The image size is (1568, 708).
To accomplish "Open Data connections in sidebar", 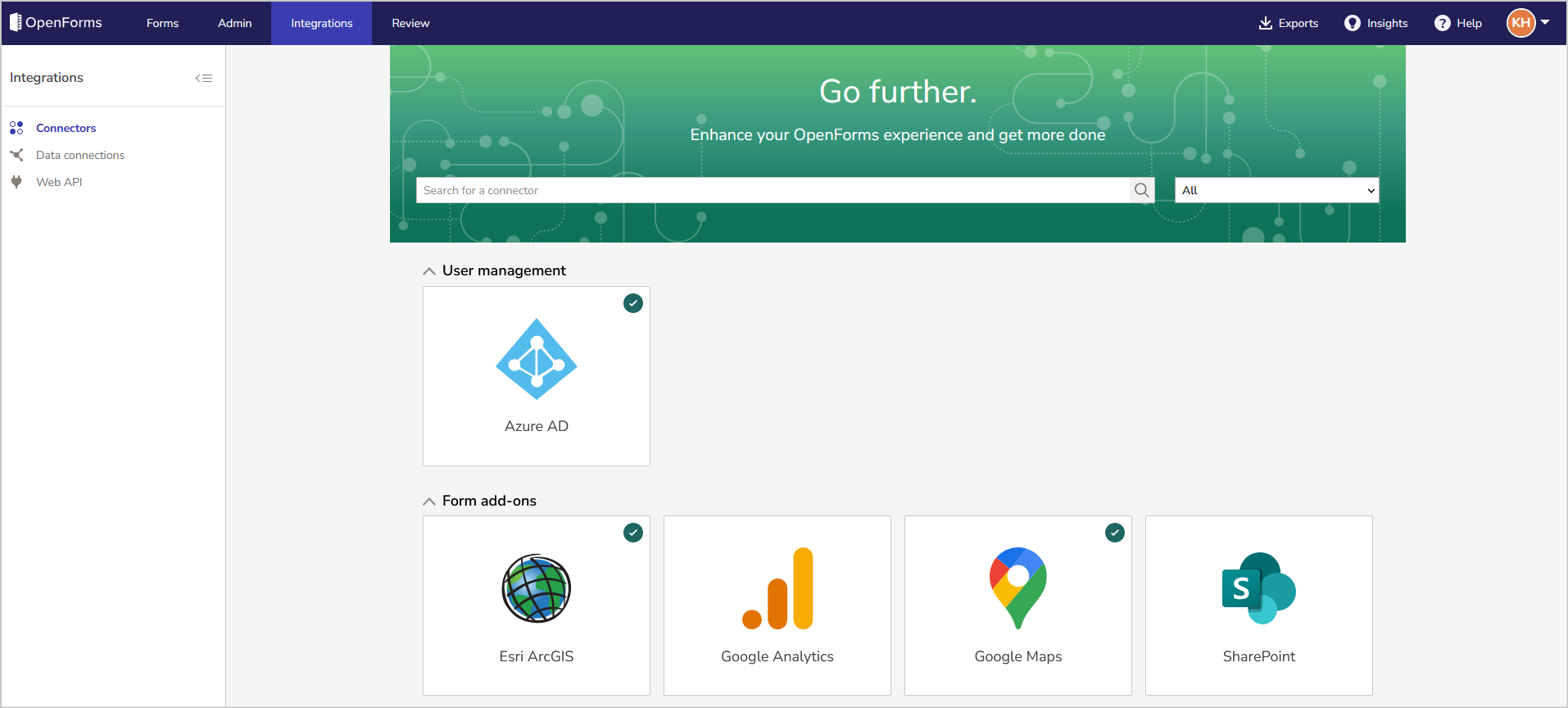I will point(80,155).
